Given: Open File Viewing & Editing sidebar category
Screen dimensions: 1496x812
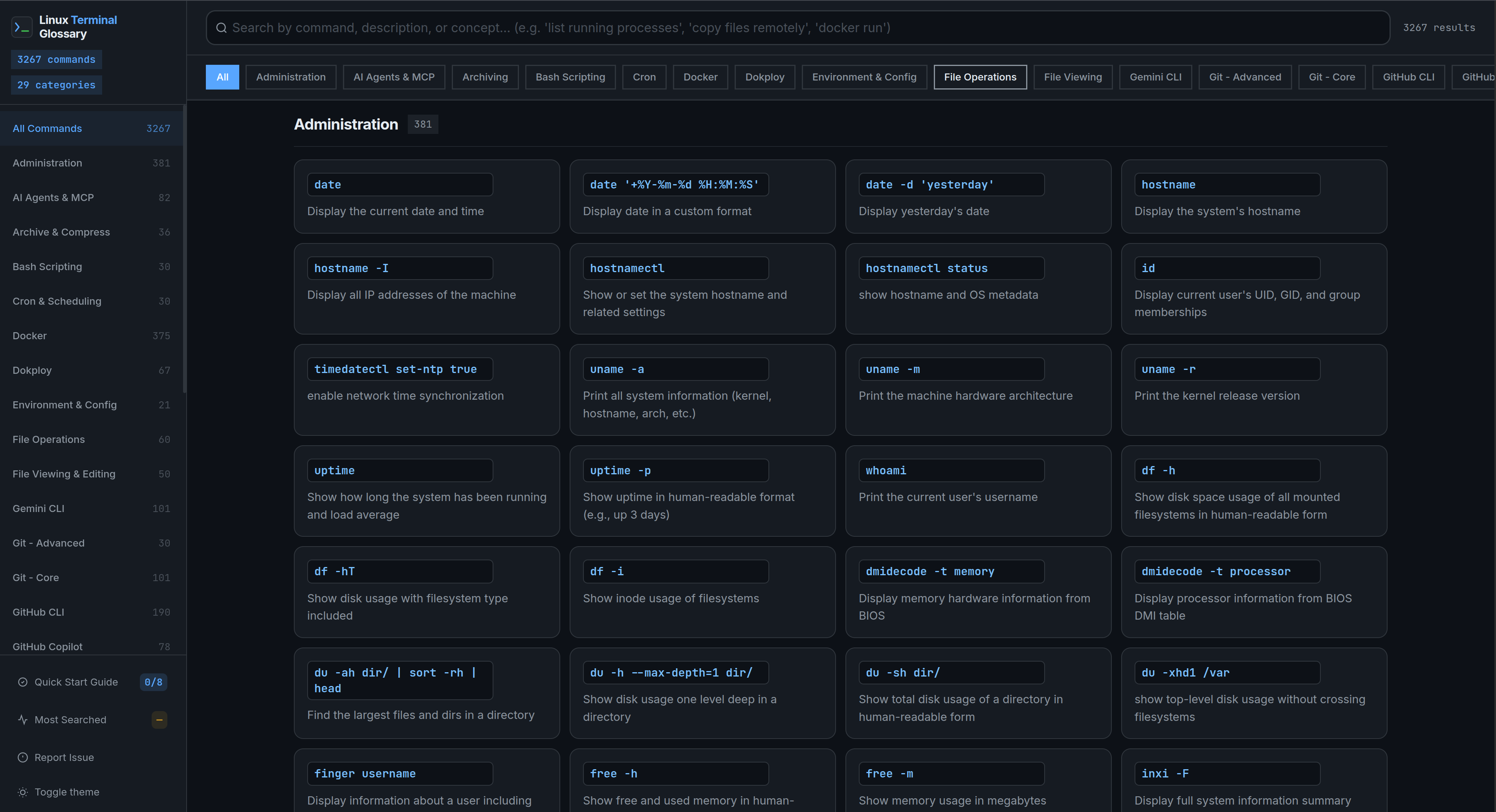Looking at the screenshot, I should point(91,474).
